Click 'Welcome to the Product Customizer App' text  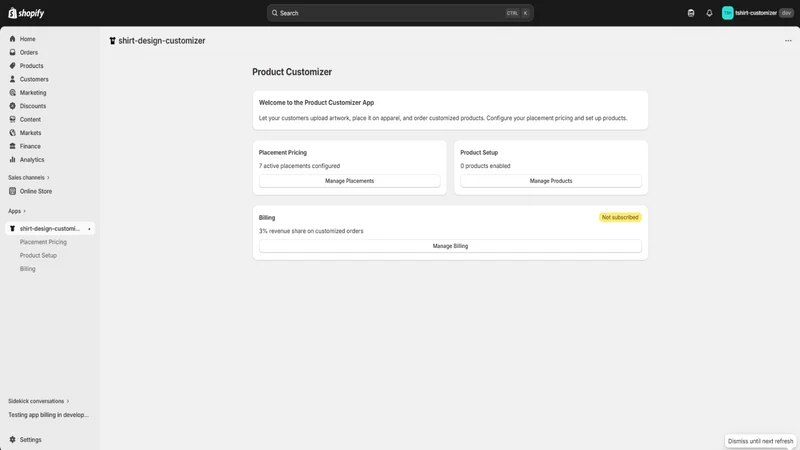316,103
